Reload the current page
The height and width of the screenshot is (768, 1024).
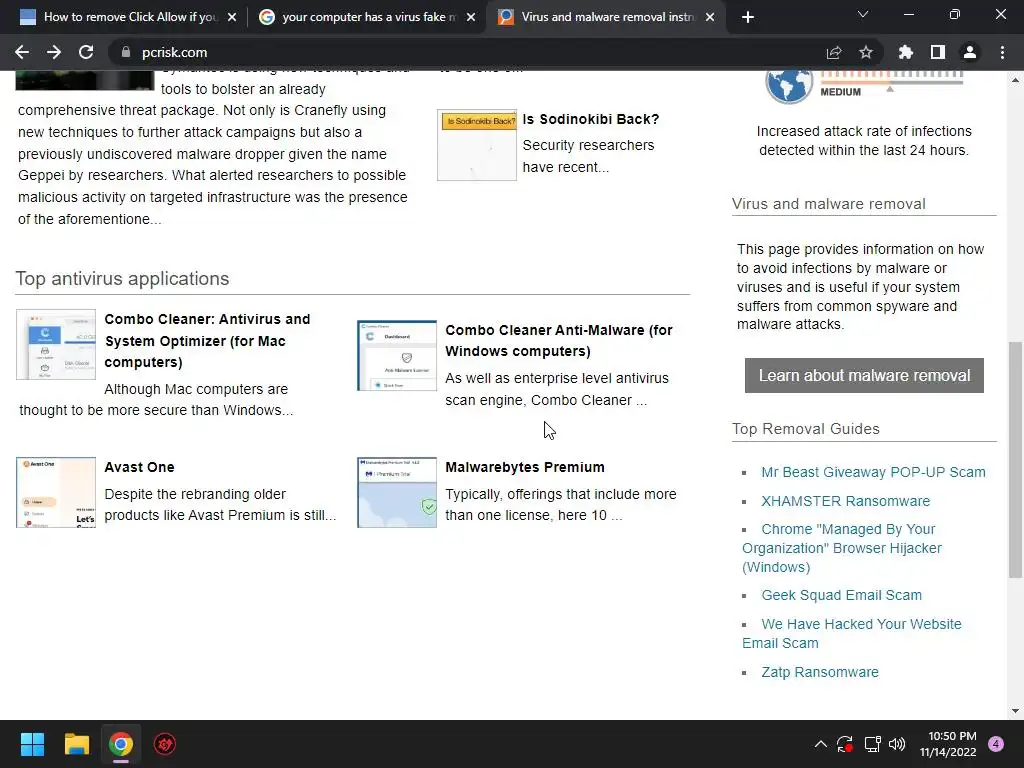coord(86,52)
